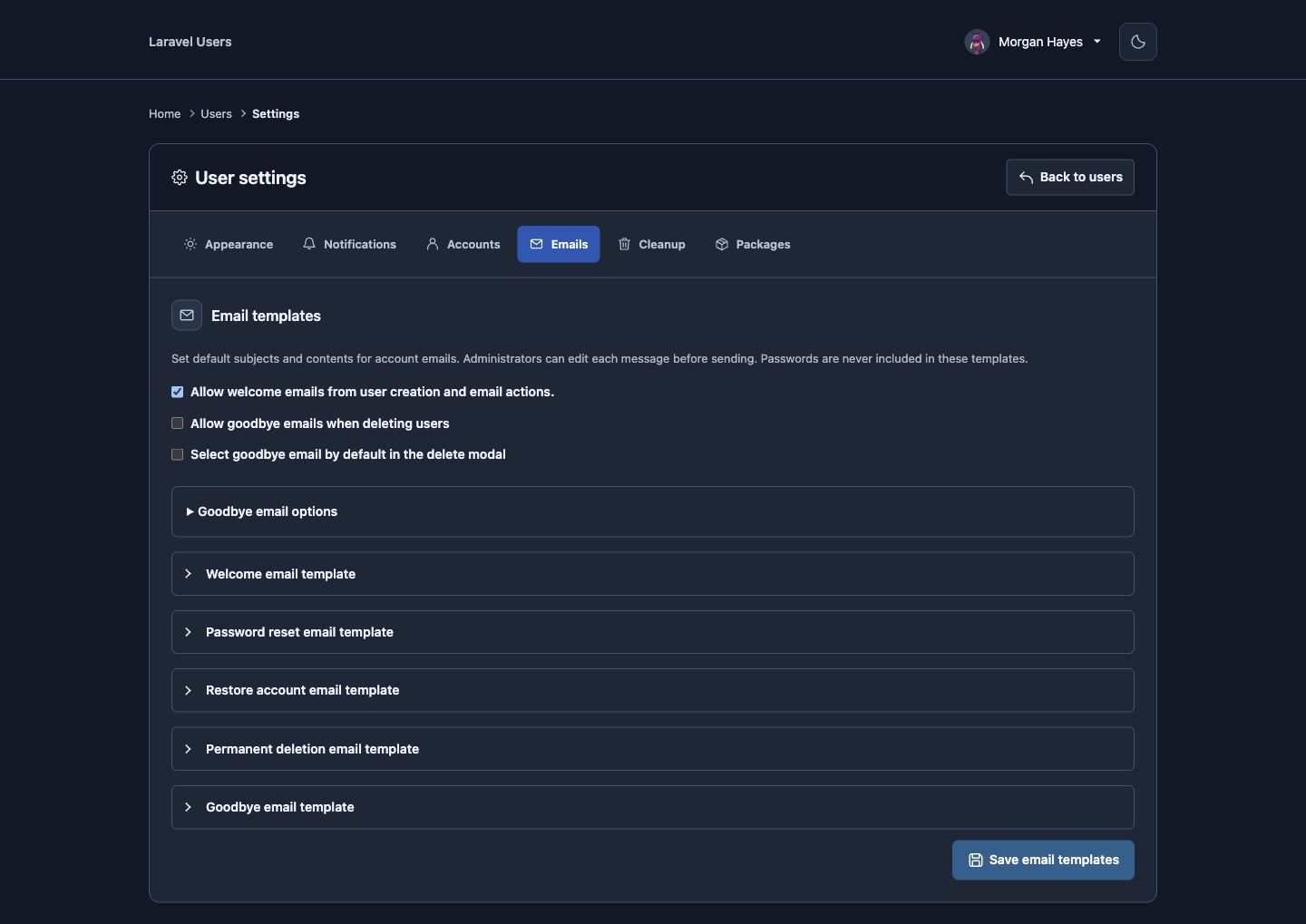1306x924 pixels.
Task: Expand Permanent deletion email template chevron
Action: click(x=188, y=749)
